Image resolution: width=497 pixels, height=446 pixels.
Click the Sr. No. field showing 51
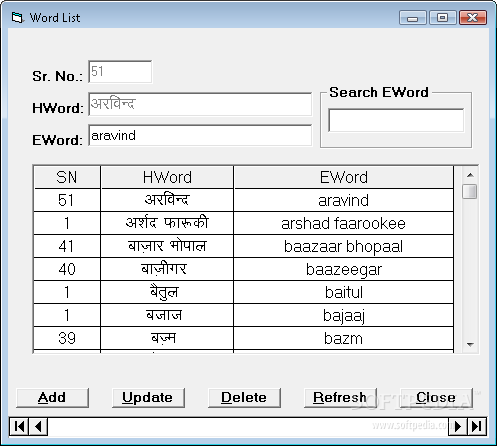coord(120,71)
